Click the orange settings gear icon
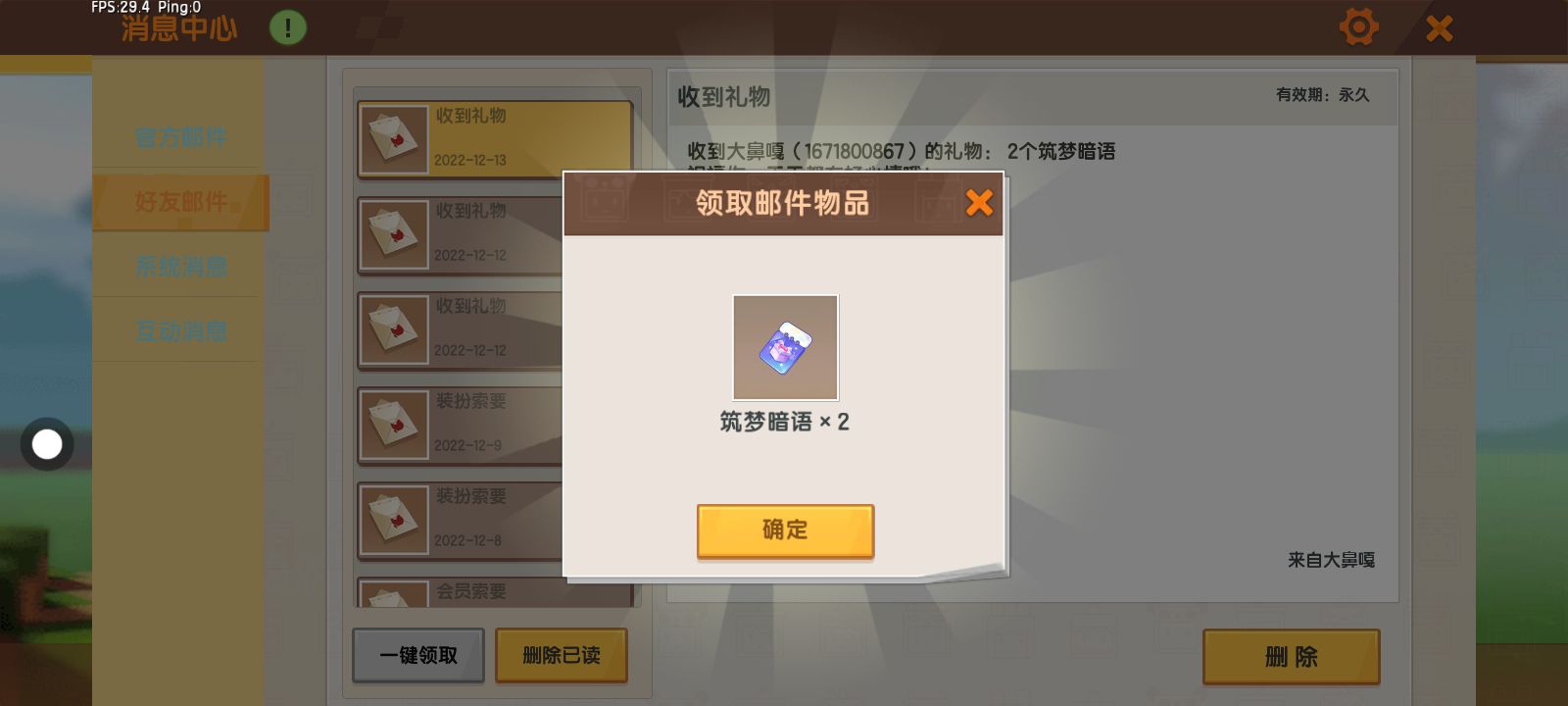 click(x=1358, y=26)
